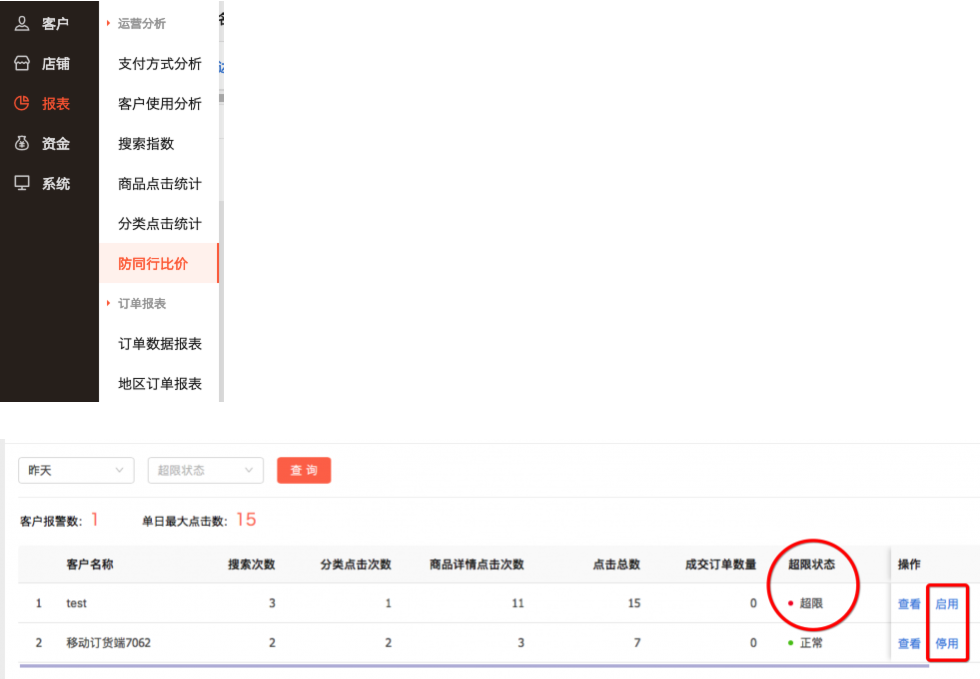Click the red 超限 status
The width and height of the screenshot is (980, 679).
tap(806, 603)
